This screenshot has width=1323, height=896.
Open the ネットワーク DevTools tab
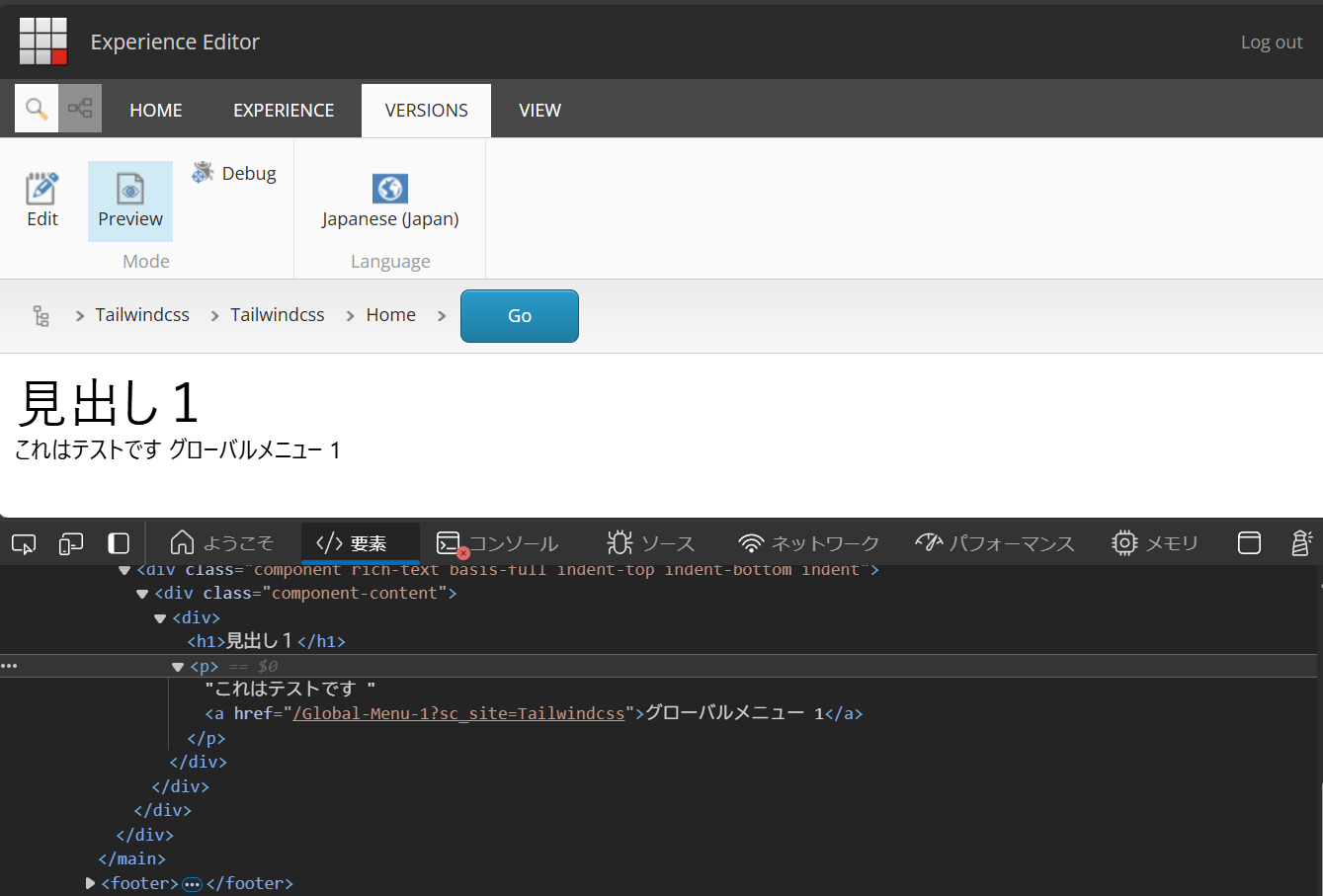pos(808,543)
